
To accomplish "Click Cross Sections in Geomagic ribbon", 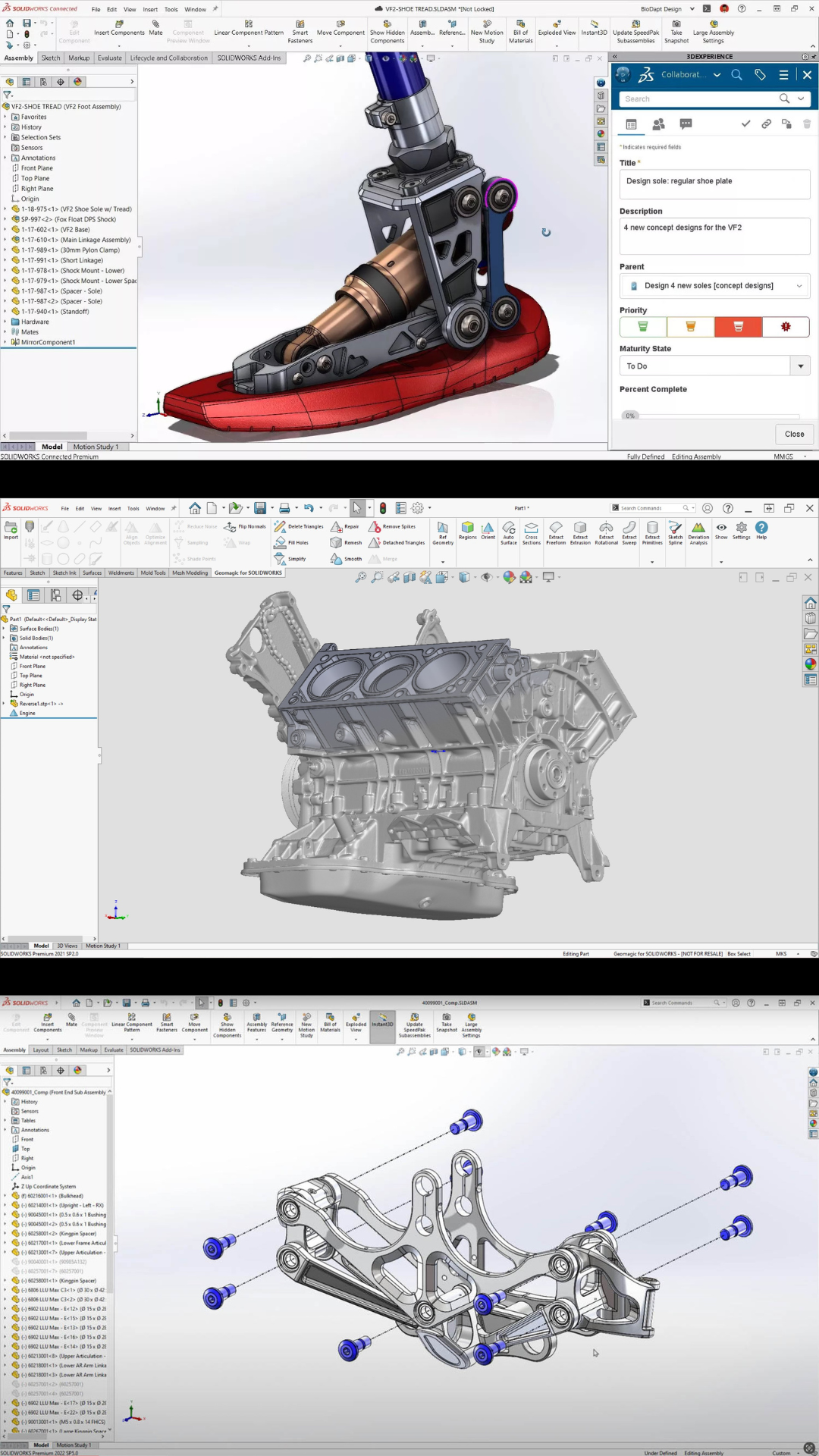I will coord(532,533).
